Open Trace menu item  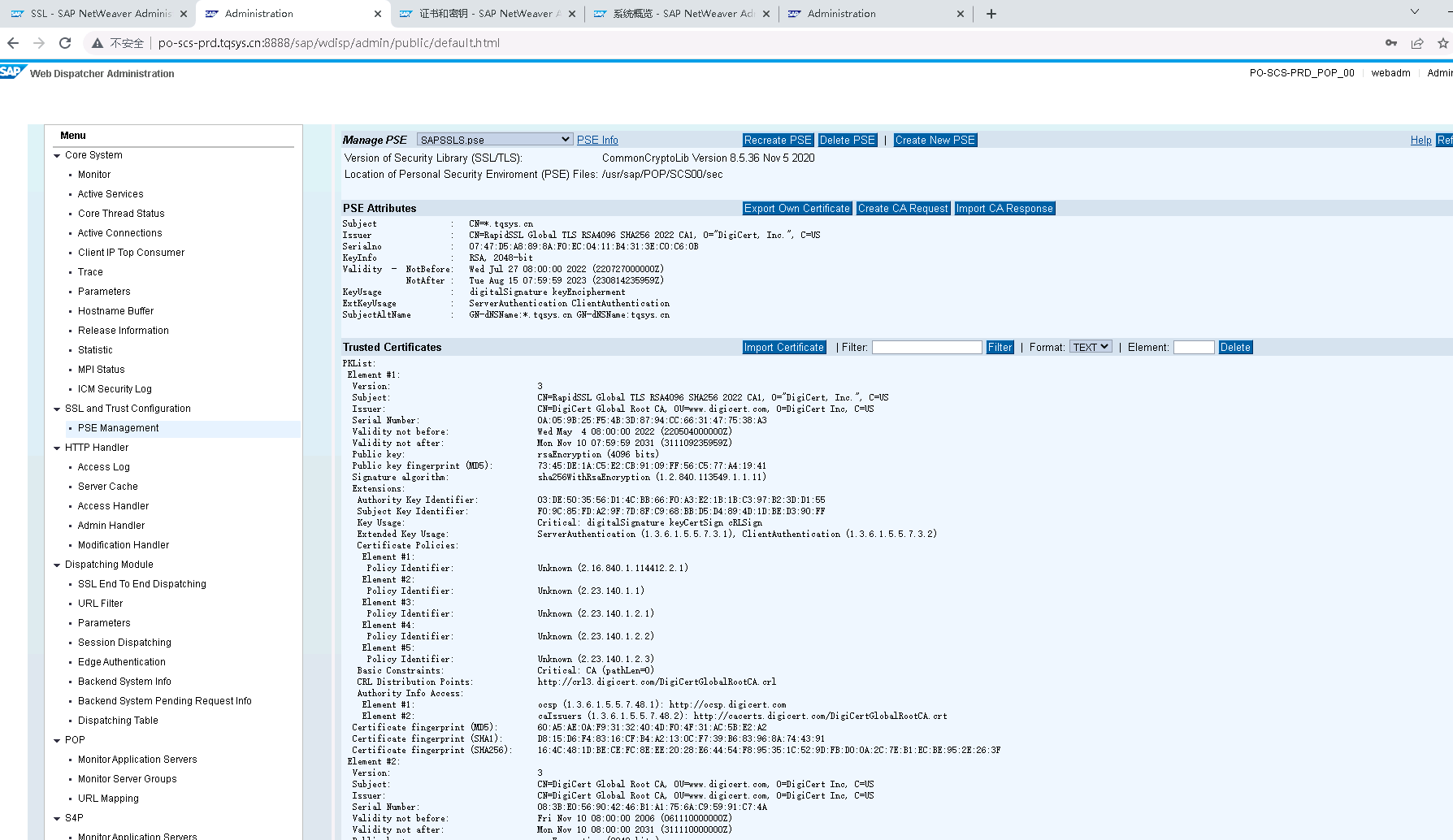pos(90,272)
